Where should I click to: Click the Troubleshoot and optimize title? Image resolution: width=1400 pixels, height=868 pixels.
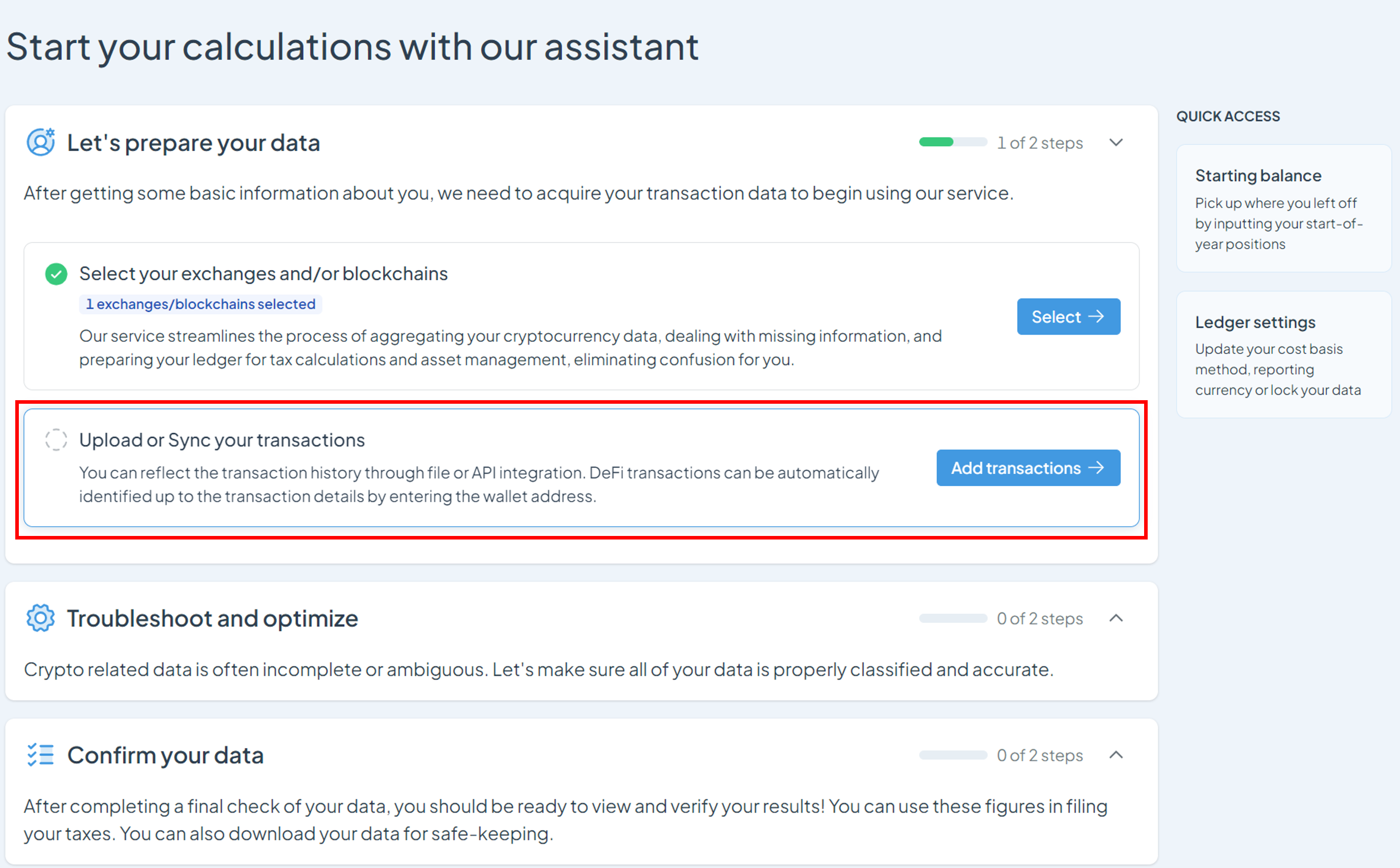point(213,618)
